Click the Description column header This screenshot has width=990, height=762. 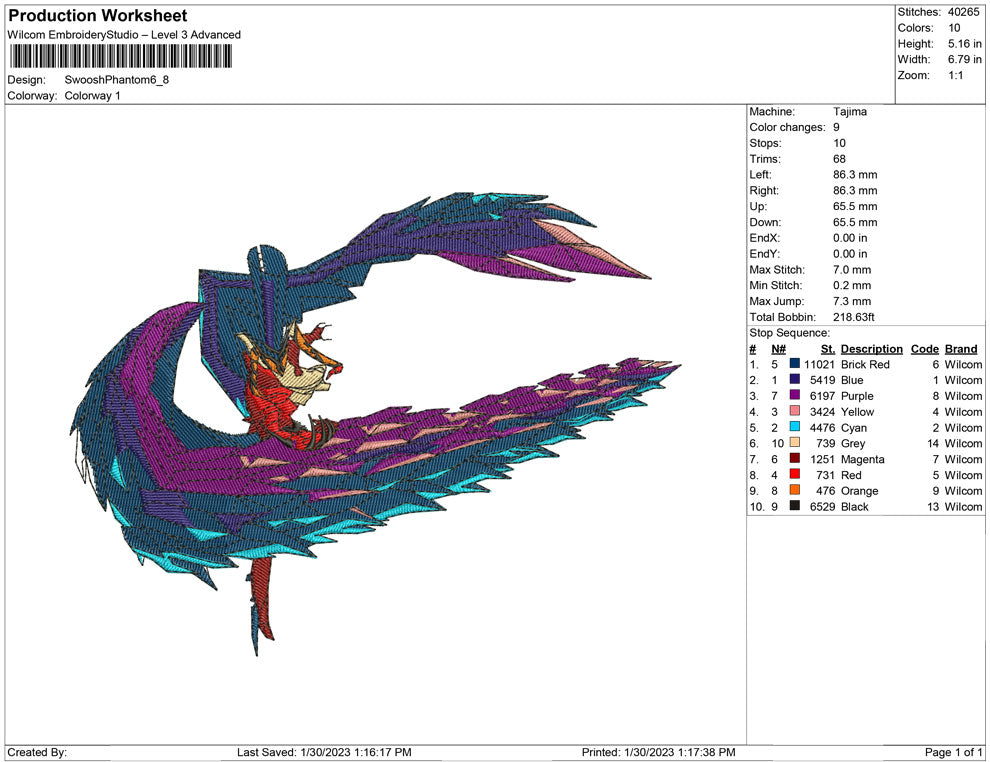tap(871, 349)
